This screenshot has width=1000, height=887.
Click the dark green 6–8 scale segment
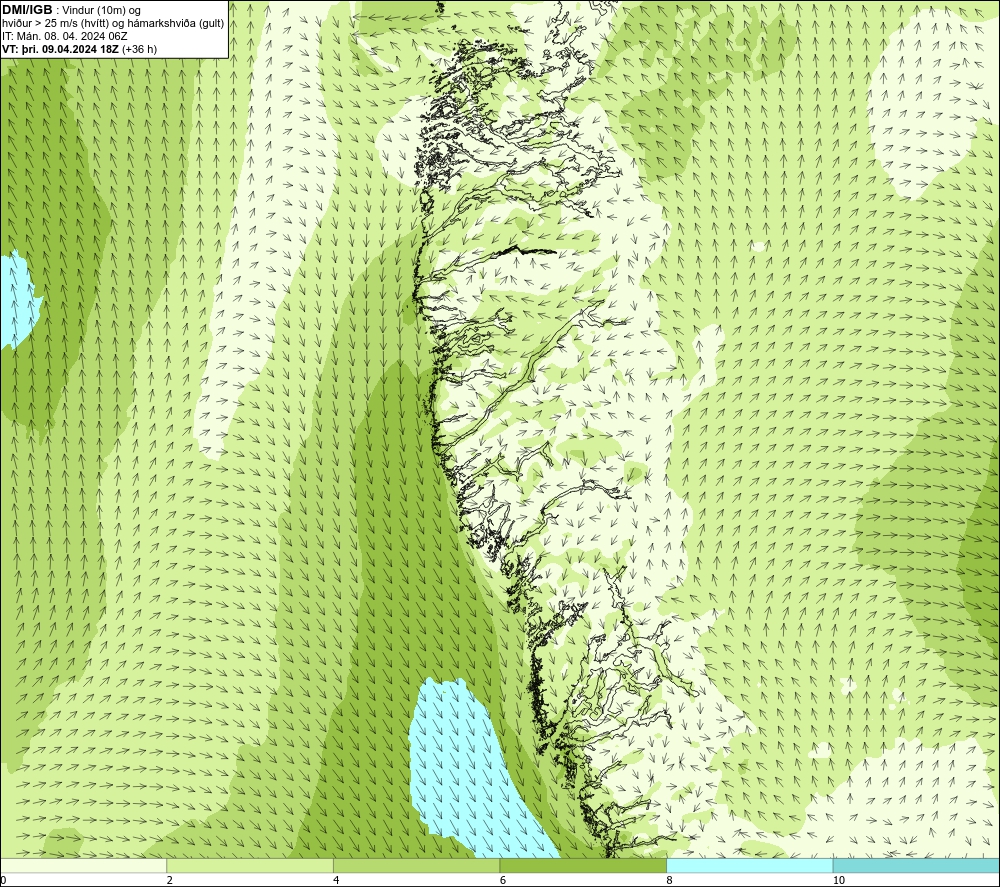point(583,865)
